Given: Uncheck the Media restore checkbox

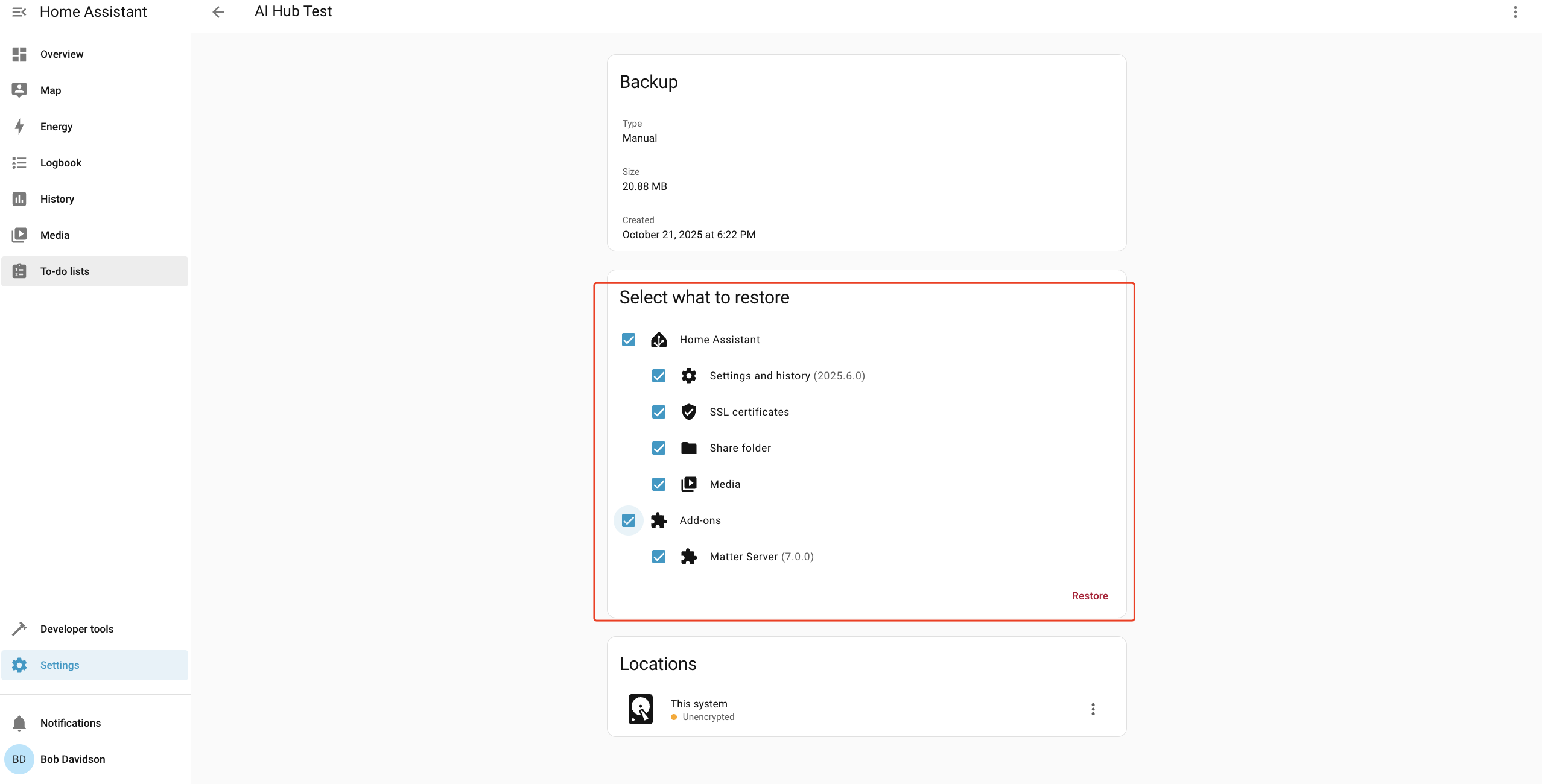Looking at the screenshot, I should [x=659, y=484].
